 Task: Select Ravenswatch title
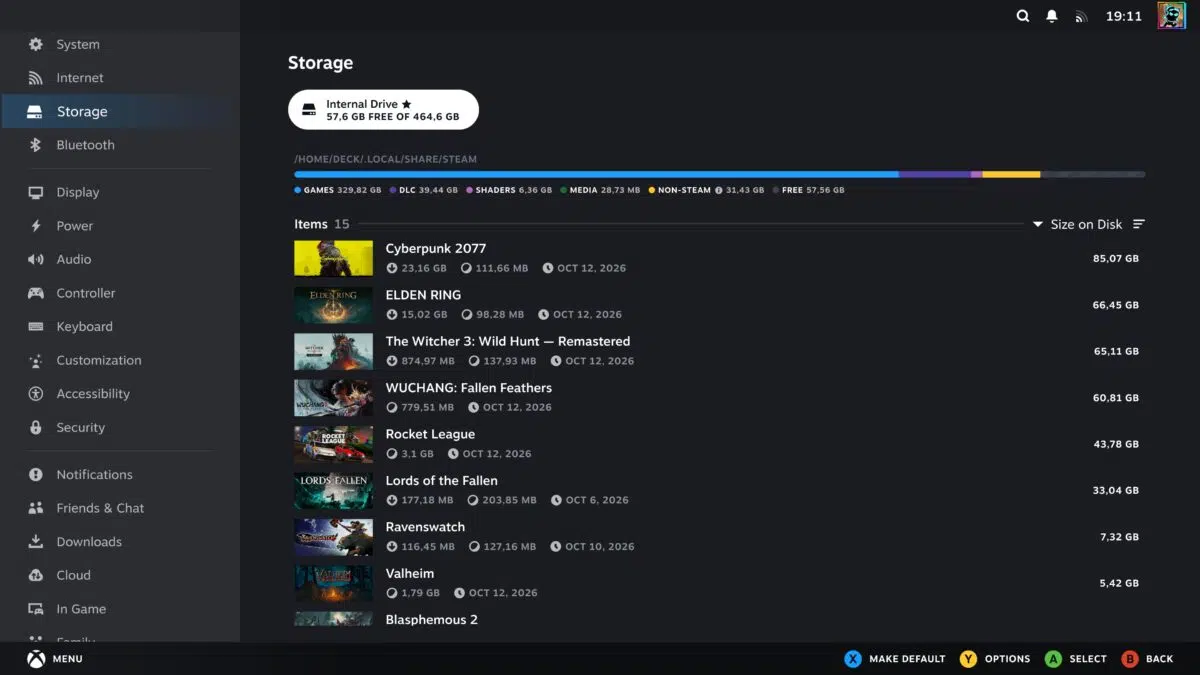[425, 527]
